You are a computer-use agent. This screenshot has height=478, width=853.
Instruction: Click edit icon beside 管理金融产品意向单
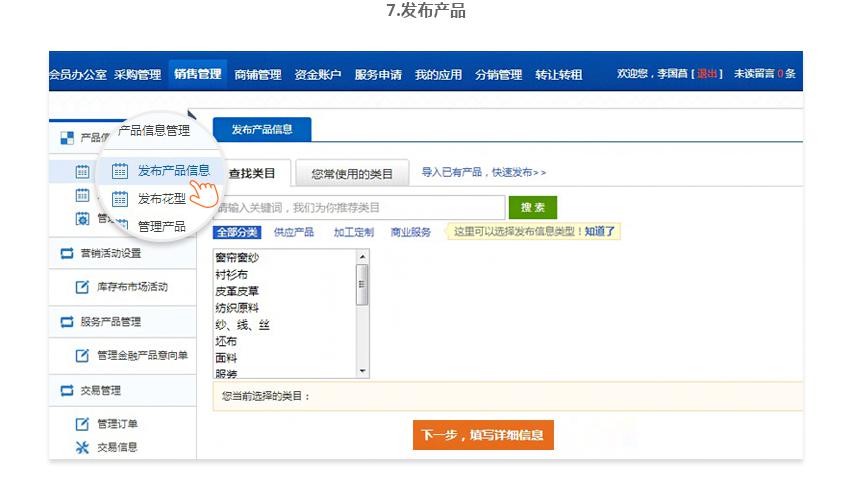82,356
